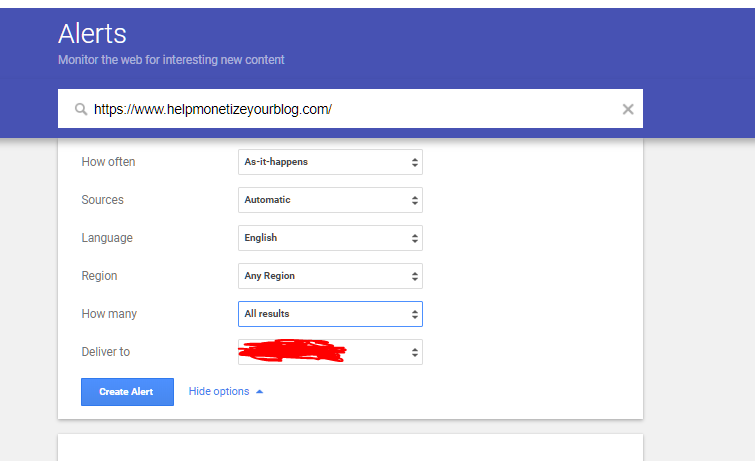Click the Region label
The width and height of the screenshot is (755, 461).
pyautogui.click(x=99, y=276)
